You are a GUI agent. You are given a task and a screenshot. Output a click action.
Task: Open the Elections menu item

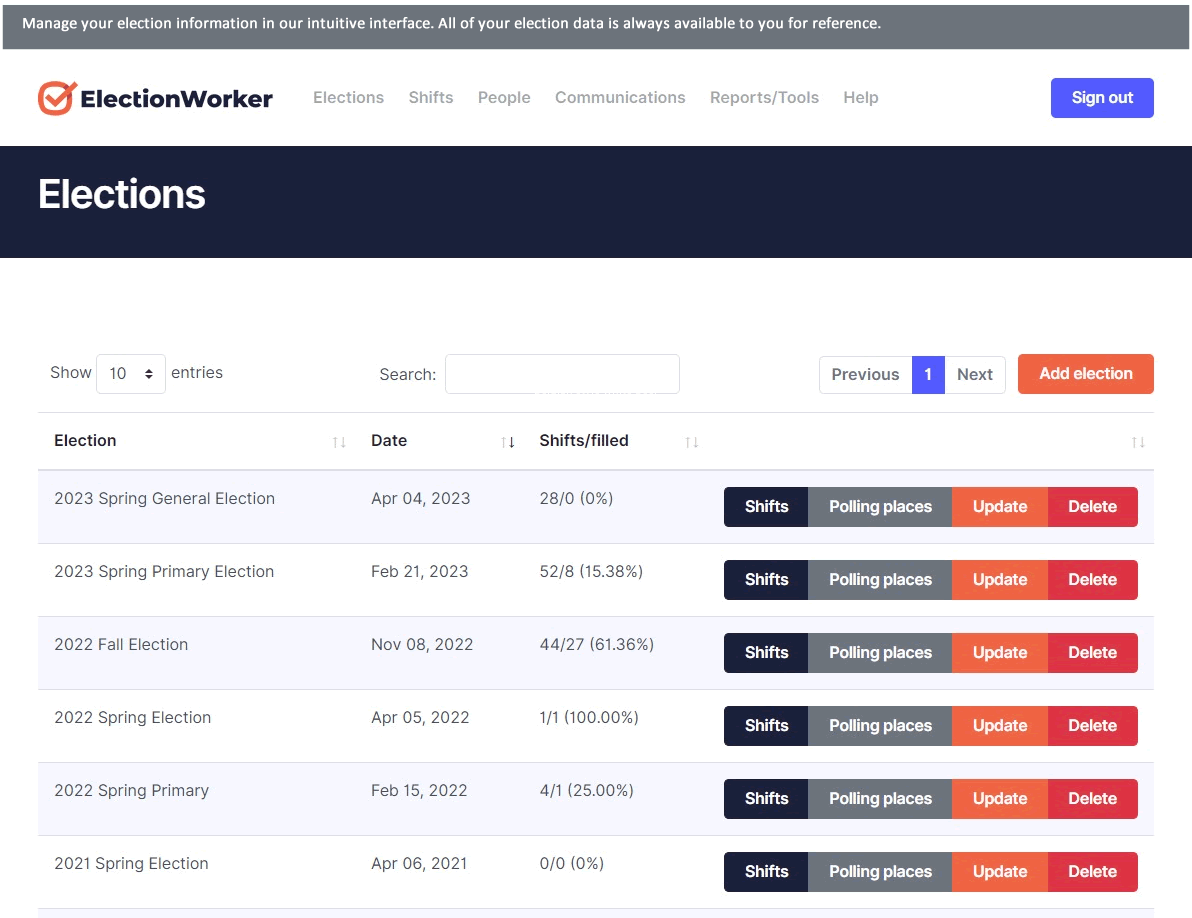pyautogui.click(x=348, y=98)
